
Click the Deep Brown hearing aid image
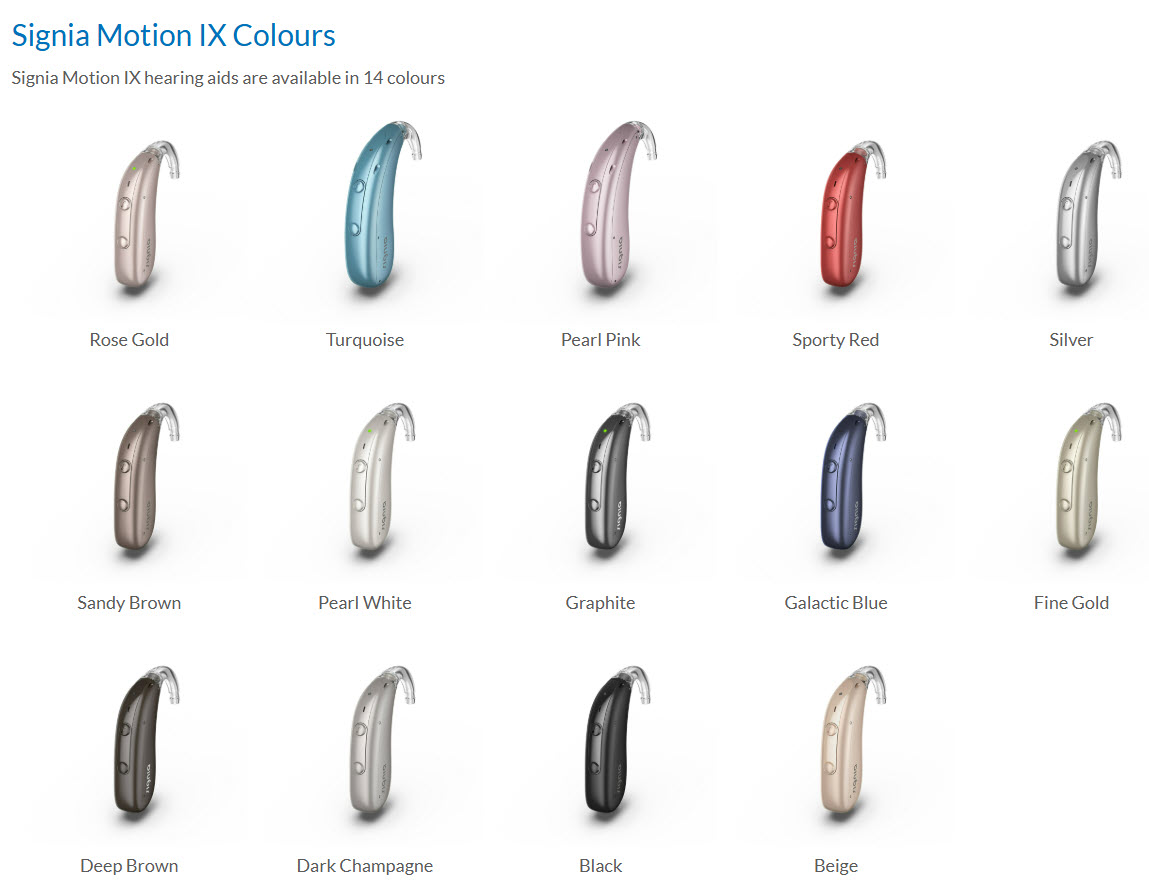coord(145,742)
